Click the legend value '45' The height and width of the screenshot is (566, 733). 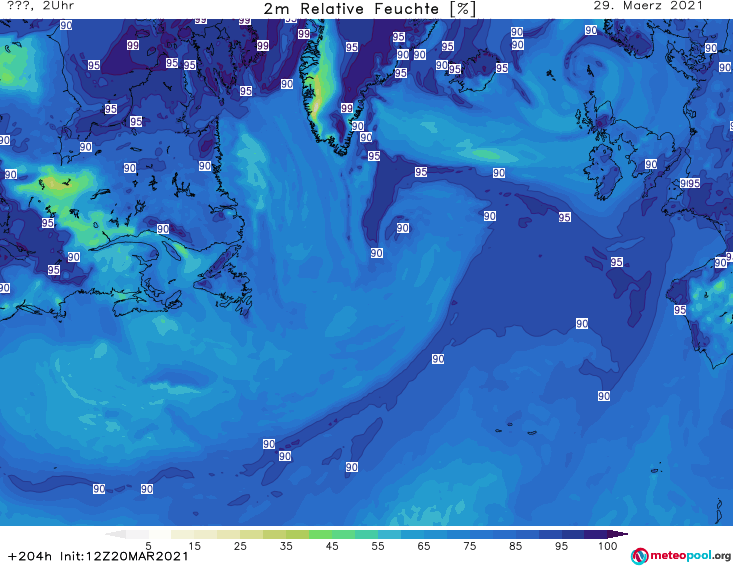click(x=332, y=546)
